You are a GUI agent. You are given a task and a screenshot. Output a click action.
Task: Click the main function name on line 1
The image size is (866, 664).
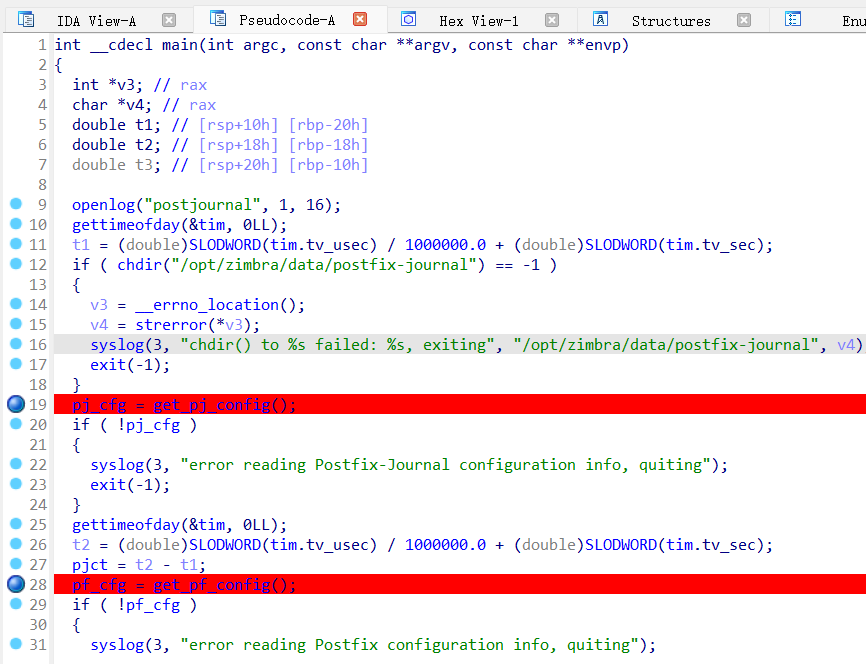pyautogui.click(x=180, y=45)
